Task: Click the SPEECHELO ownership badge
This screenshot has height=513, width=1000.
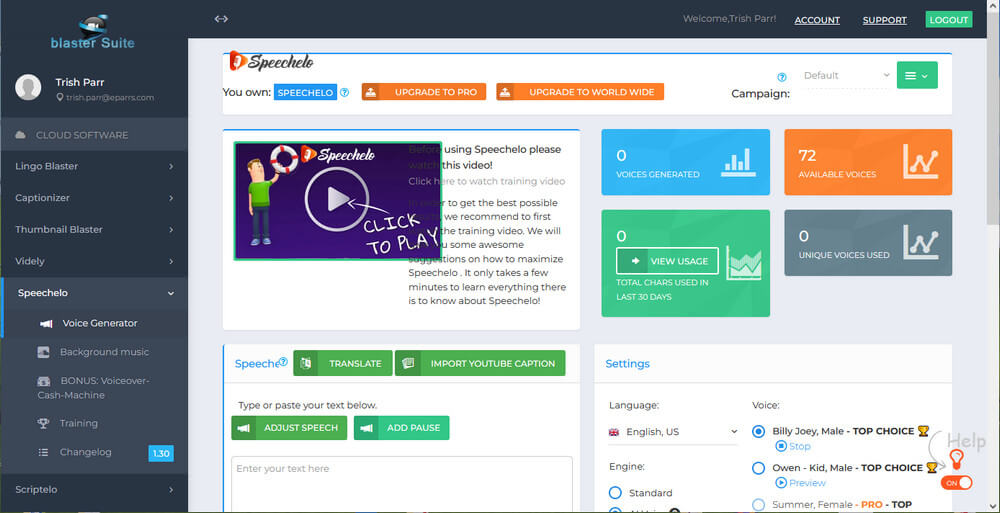Action: [305, 93]
